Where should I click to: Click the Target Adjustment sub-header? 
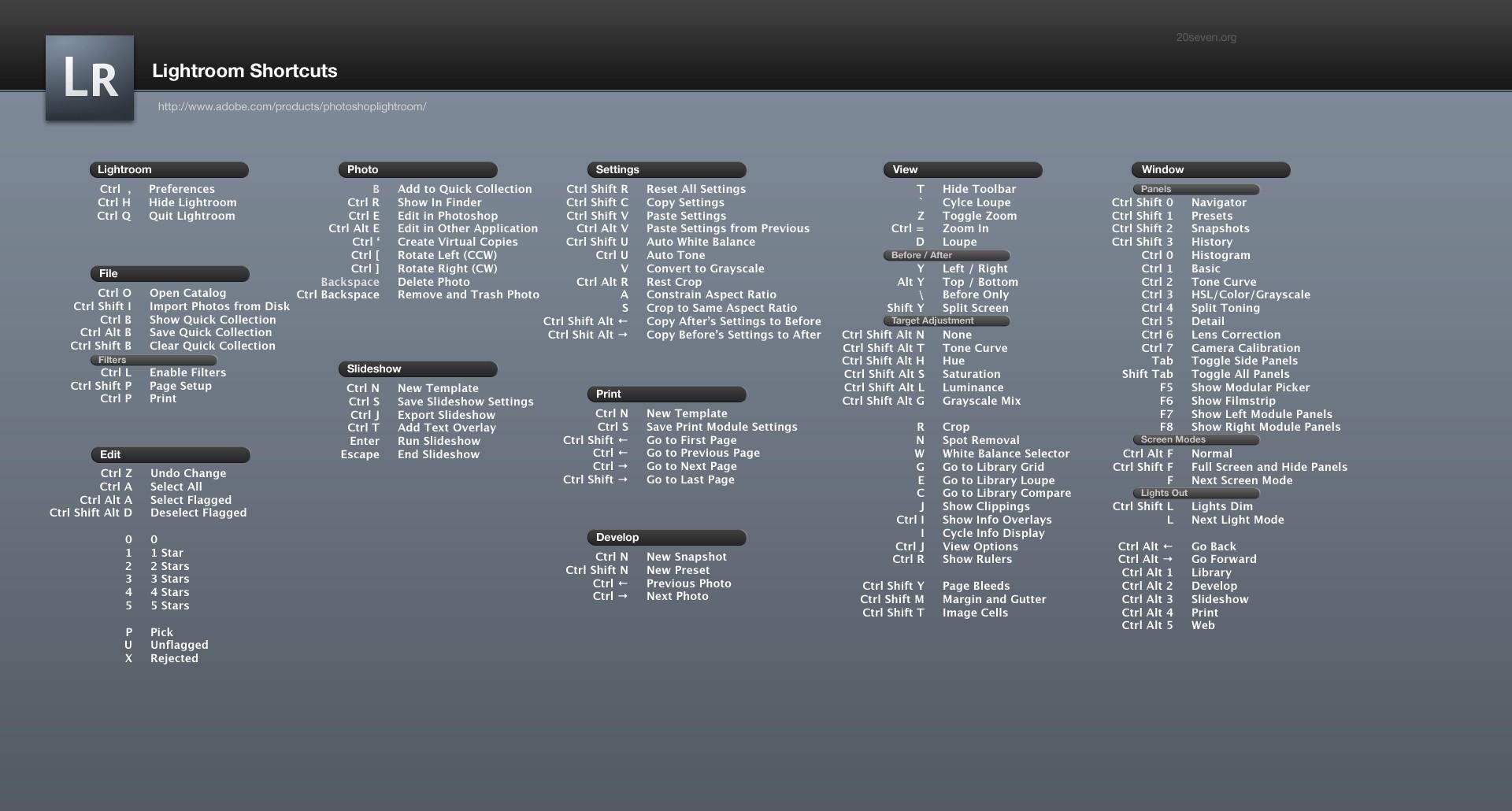pyautogui.click(x=947, y=320)
